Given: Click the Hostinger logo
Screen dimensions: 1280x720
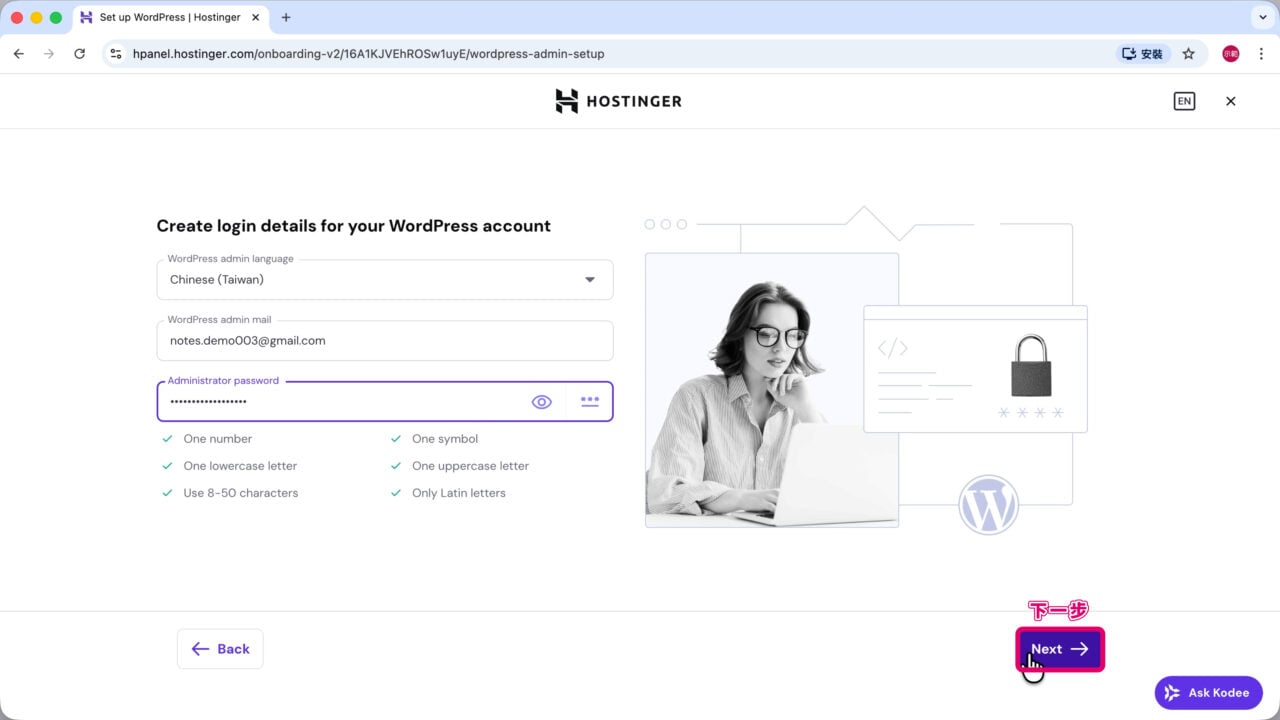Looking at the screenshot, I should click(x=618, y=101).
